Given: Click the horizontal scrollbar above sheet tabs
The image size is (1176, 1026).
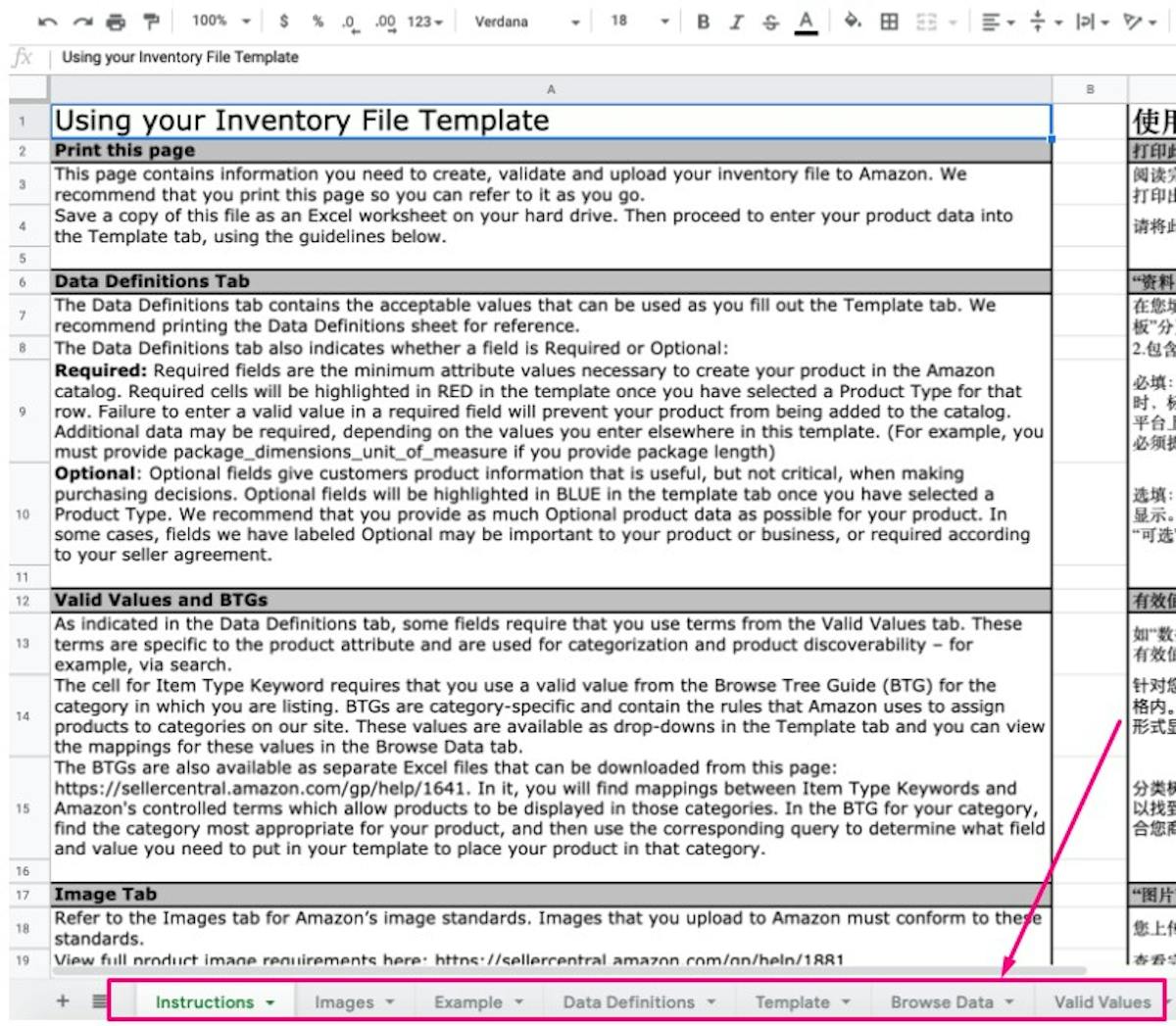Looking at the screenshot, I should click(568, 971).
